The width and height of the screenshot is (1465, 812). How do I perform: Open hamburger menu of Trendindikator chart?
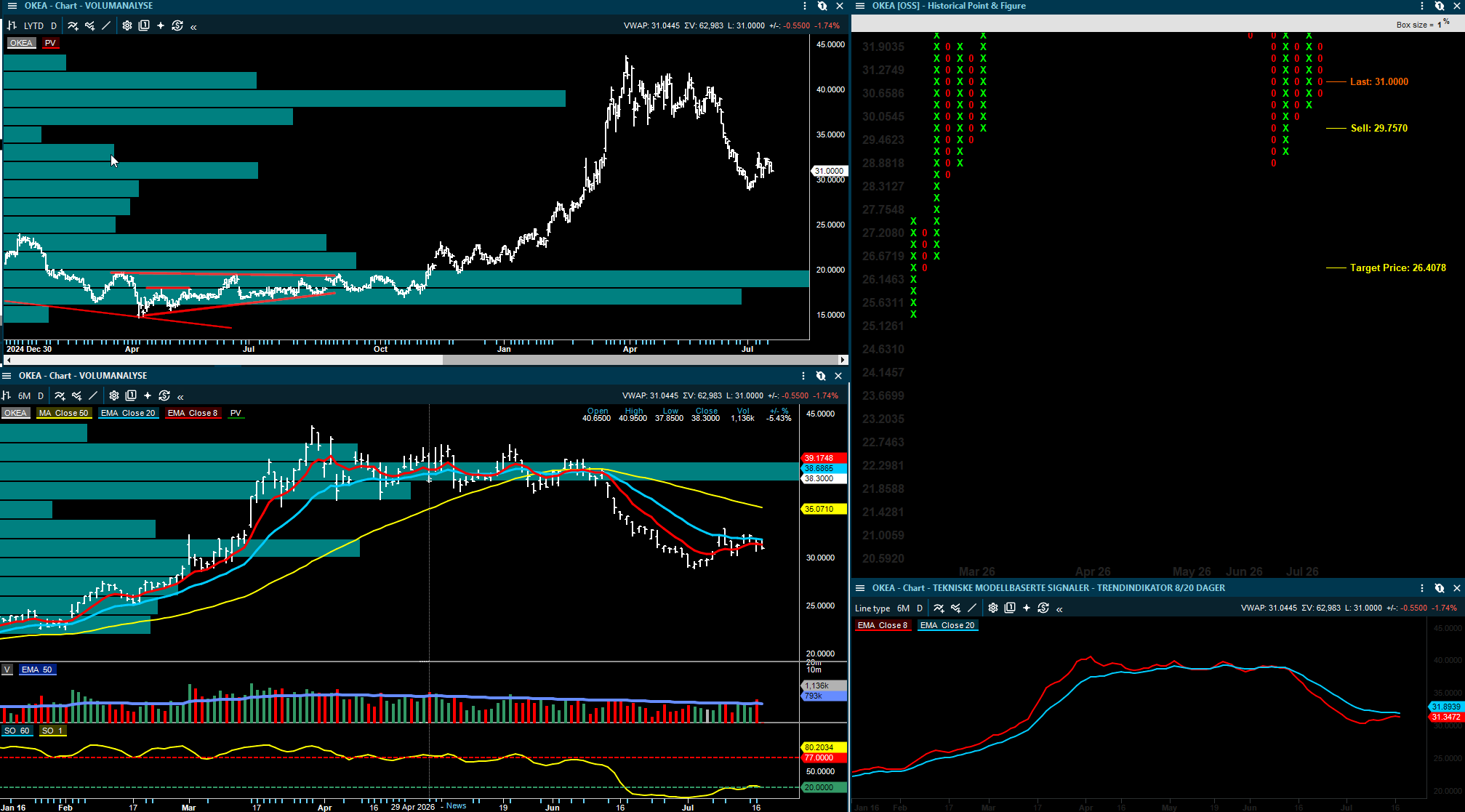(860, 588)
